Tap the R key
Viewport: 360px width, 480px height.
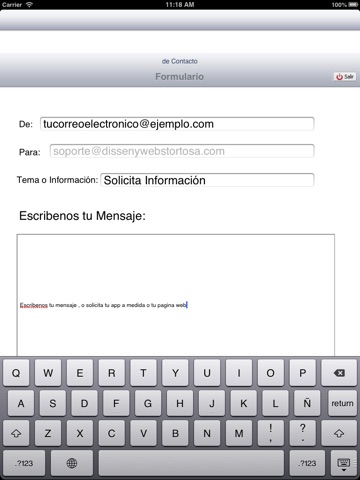tap(112, 373)
